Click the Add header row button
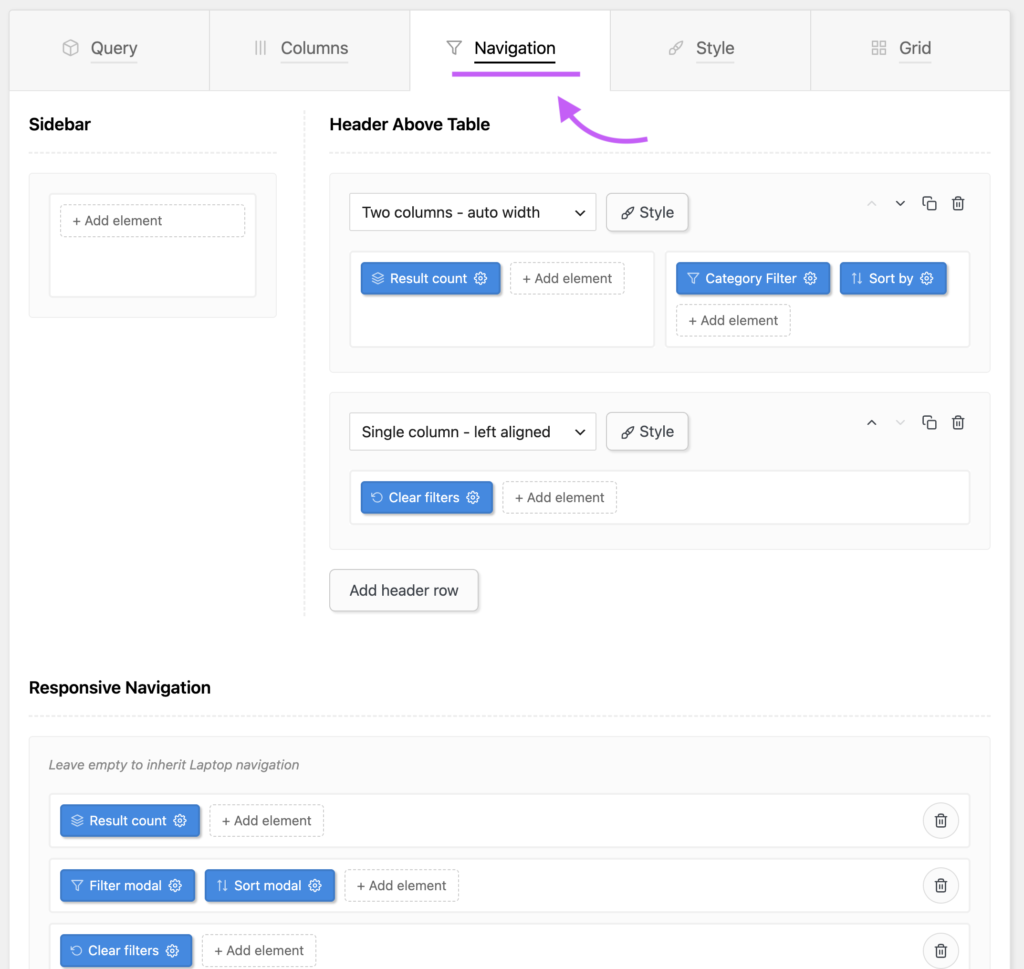Image resolution: width=1024 pixels, height=969 pixels. 404,590
